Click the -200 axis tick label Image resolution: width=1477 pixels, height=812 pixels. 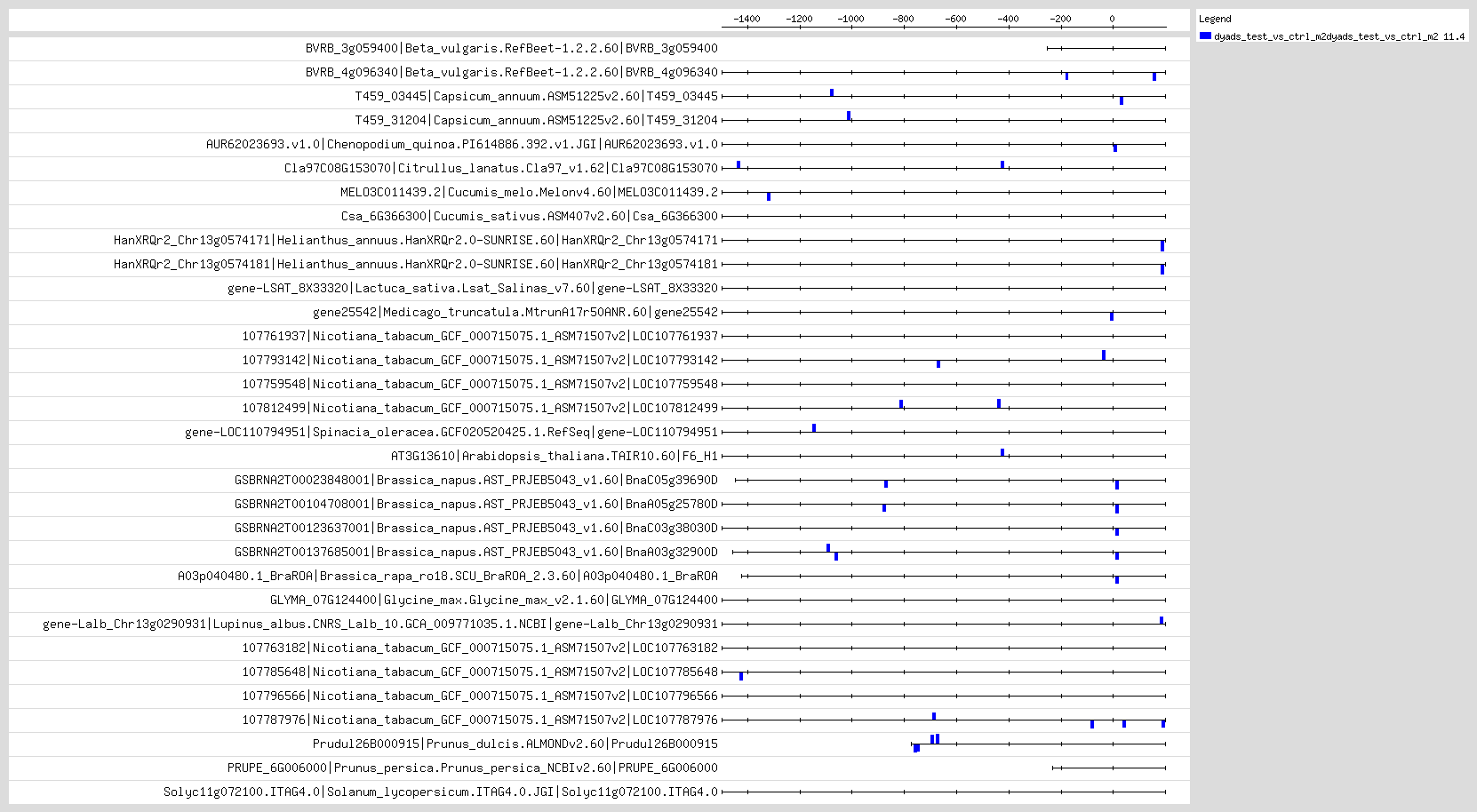coord(1059,19)
